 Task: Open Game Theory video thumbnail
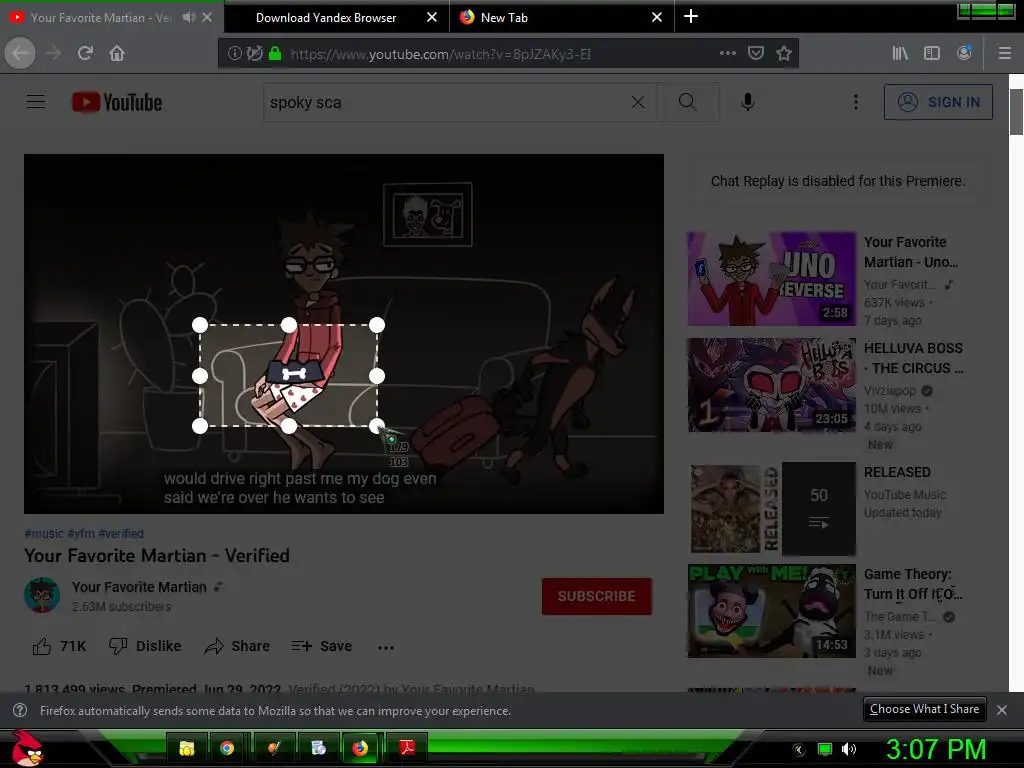[x=771, y=611]
